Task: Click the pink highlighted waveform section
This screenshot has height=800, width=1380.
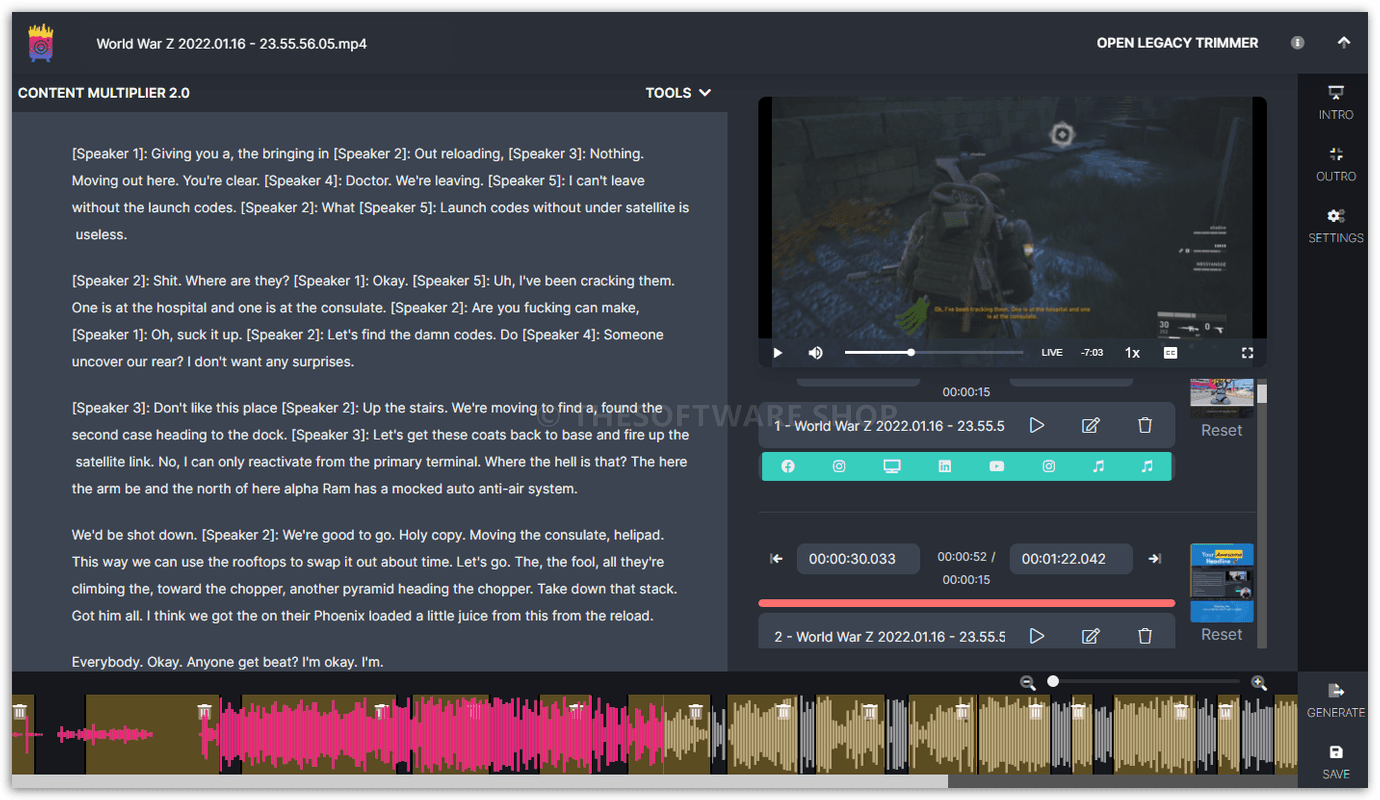Action: 440,735
